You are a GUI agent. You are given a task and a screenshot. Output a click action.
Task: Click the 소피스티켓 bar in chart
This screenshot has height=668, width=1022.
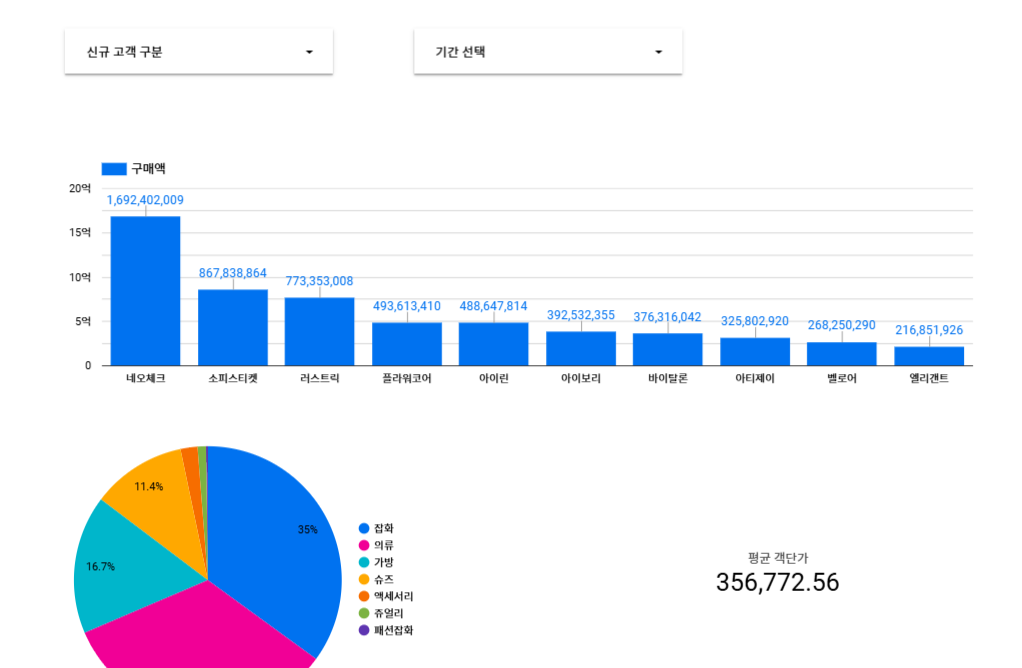click(x=233, y=327)
